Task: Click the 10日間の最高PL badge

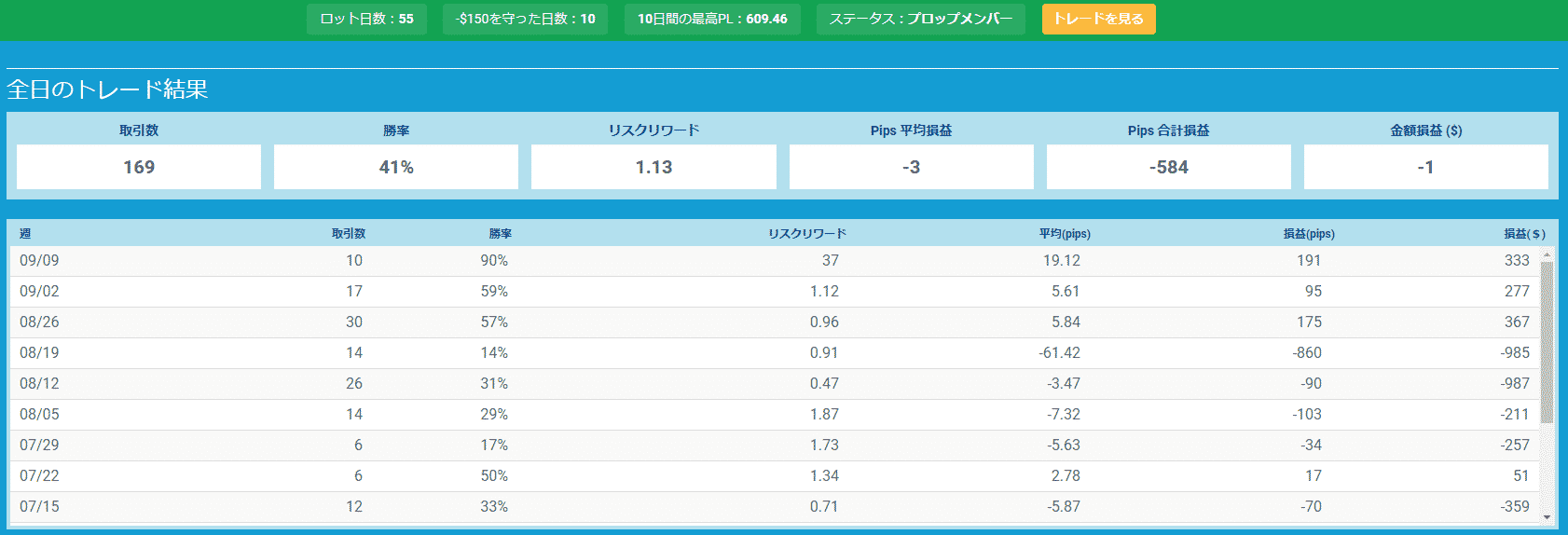Action: click(x=712, y=19)
